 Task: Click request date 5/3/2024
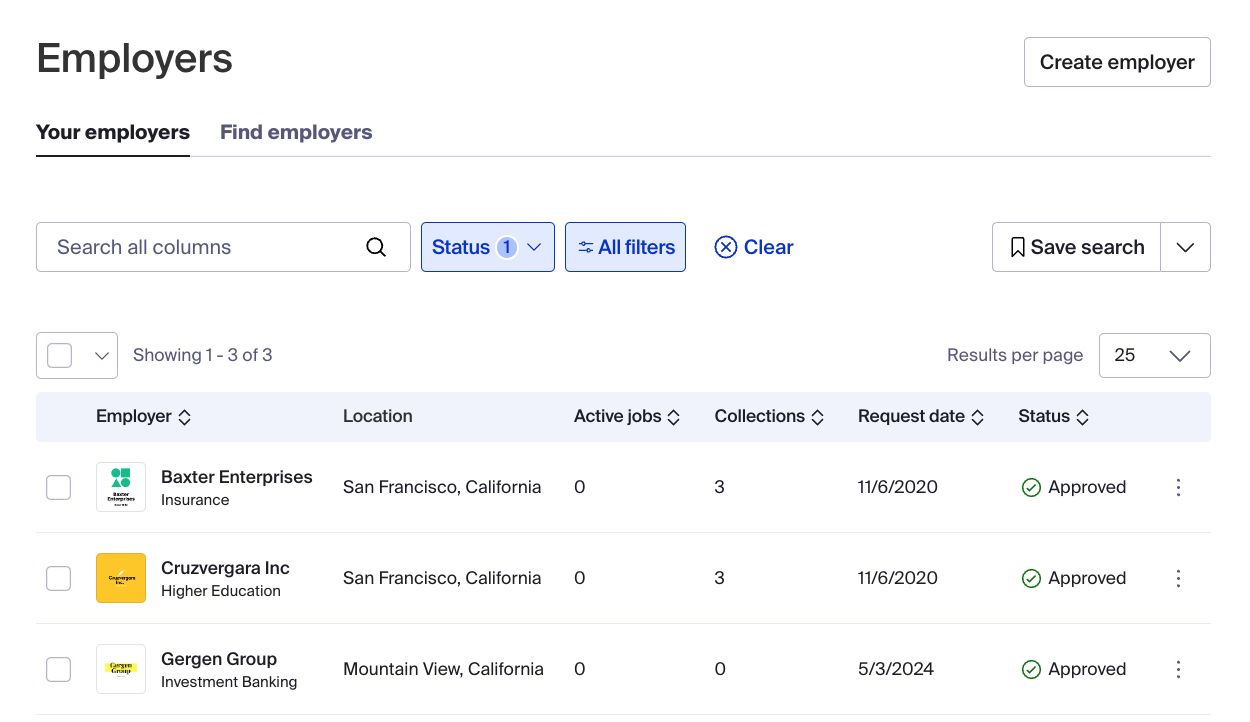click(896, 669)
